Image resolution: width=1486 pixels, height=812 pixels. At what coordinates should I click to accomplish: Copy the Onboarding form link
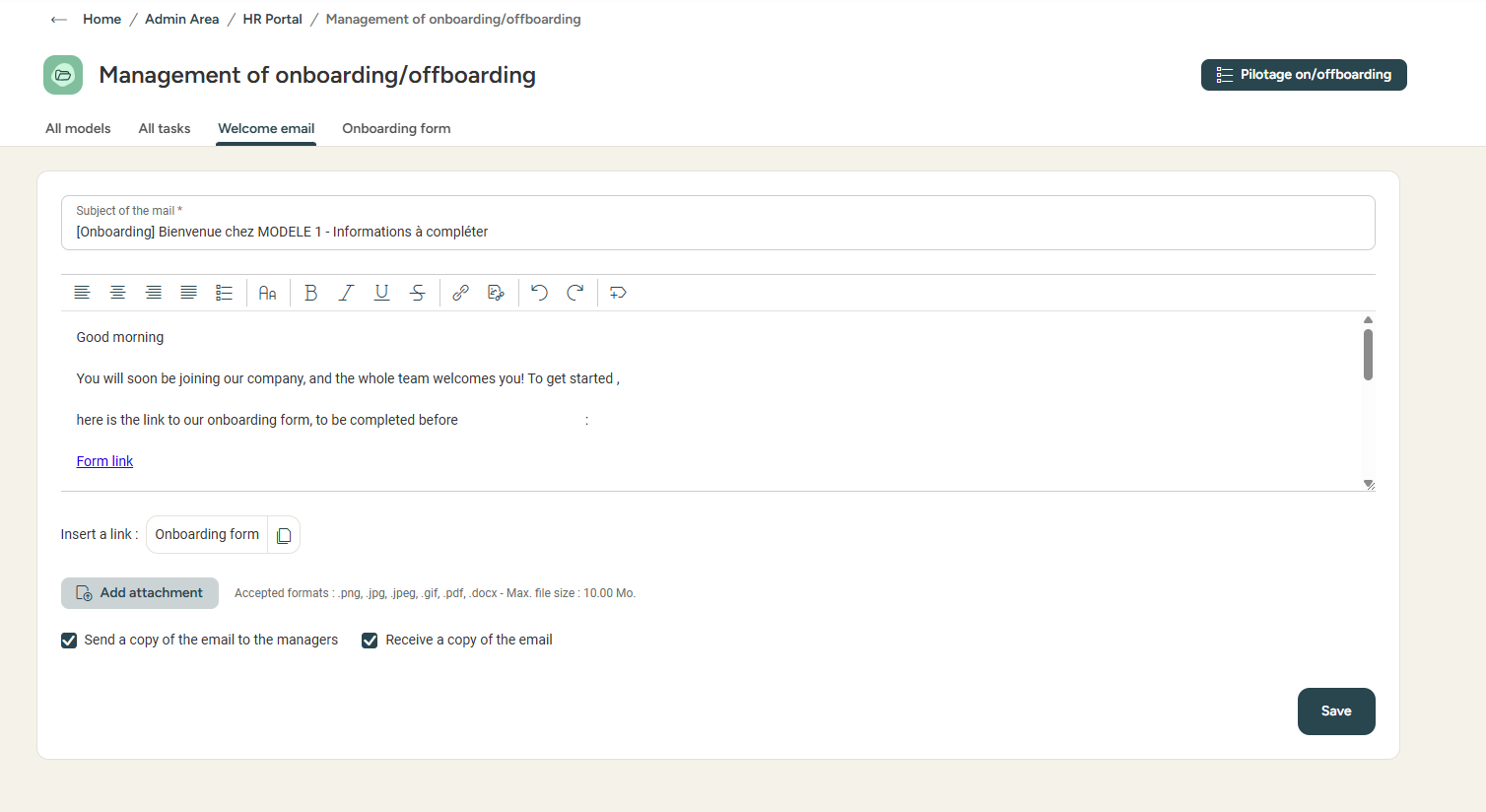click(284, 535)
